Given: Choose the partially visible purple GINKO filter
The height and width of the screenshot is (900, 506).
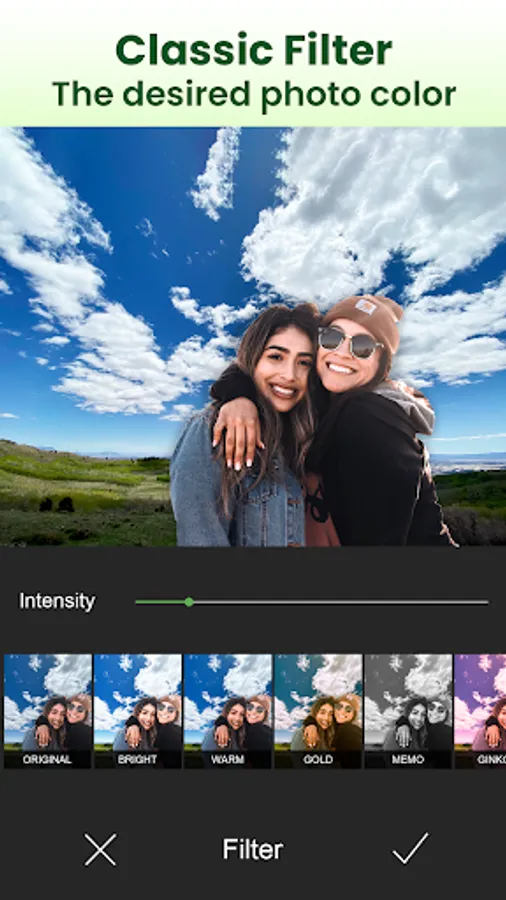Looking at the screenshot, I should [x=480, y=711].
